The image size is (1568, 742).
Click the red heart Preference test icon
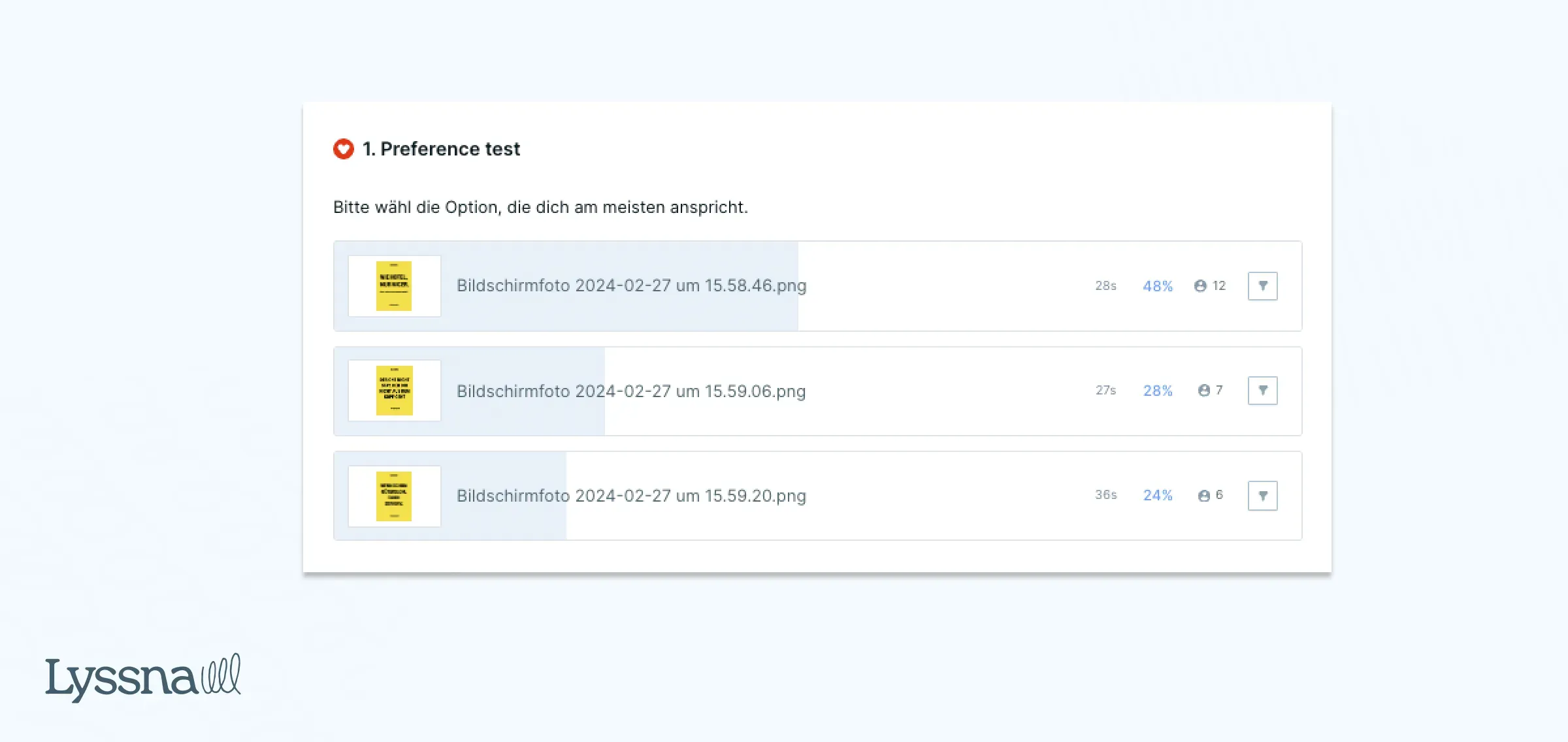344,149
